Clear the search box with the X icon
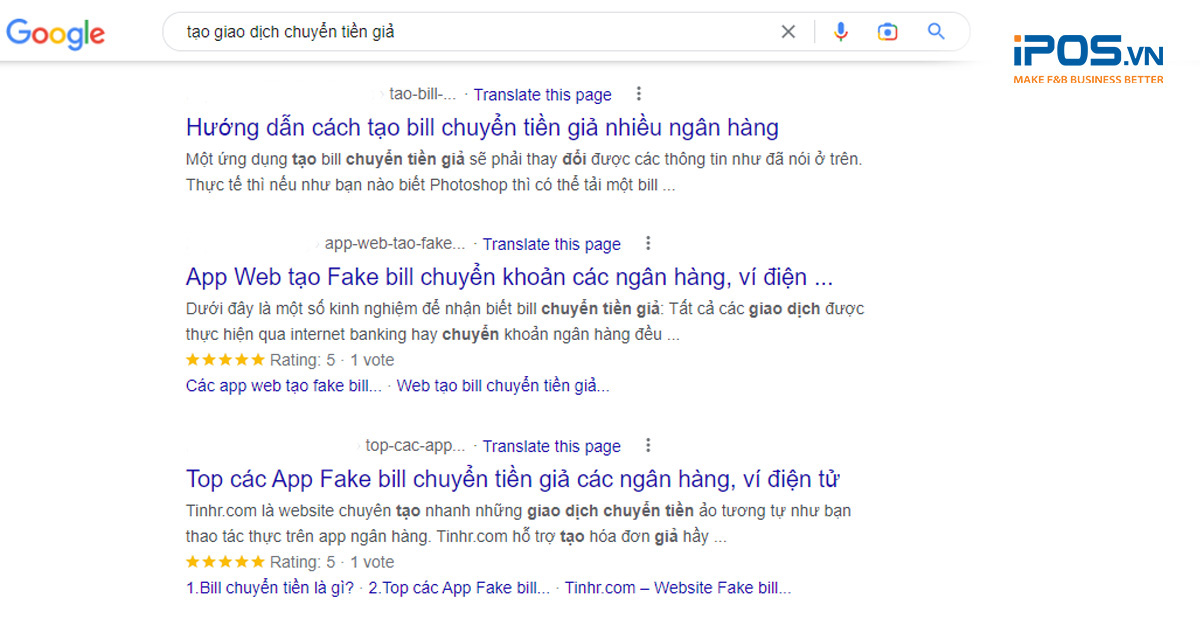 click(788, 32)
